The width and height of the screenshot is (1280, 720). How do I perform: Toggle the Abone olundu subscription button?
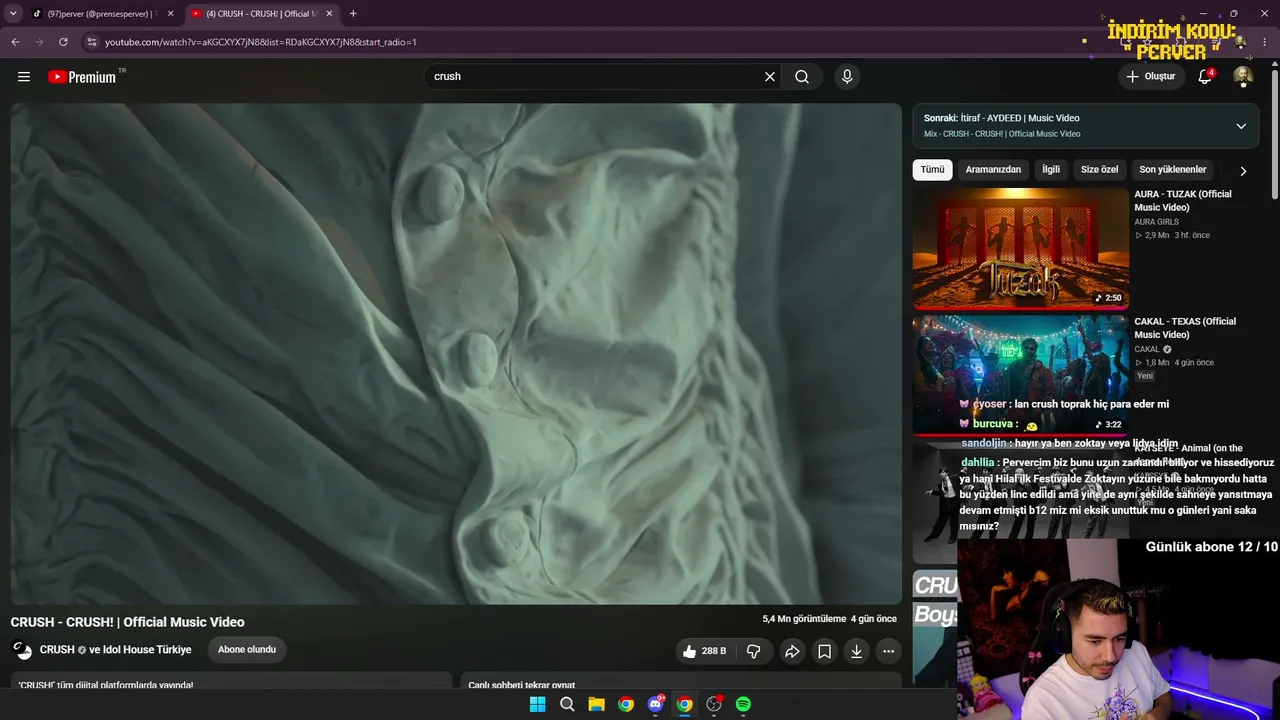pos(247,650)
